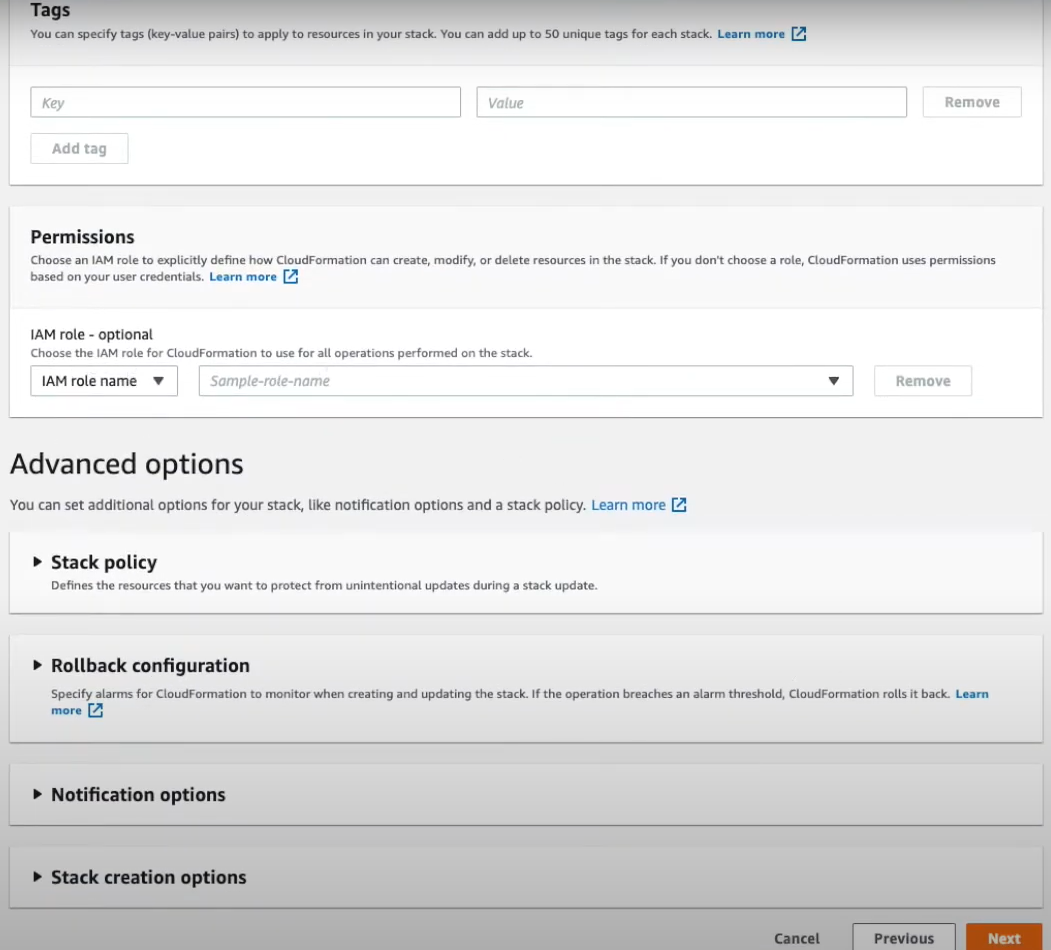1051x950 pixels.
Task: Click the tag Value input field
Action: (x=691, y=102)
